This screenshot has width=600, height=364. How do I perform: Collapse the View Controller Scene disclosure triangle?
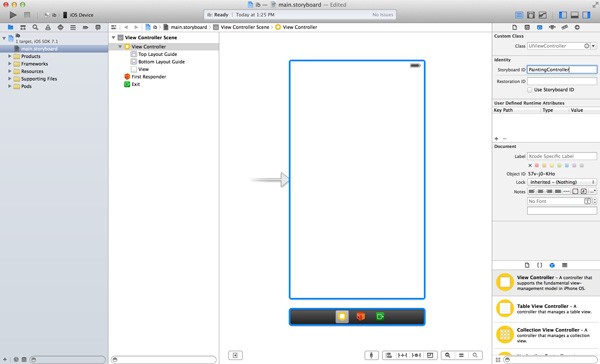(x=114, y=38)
